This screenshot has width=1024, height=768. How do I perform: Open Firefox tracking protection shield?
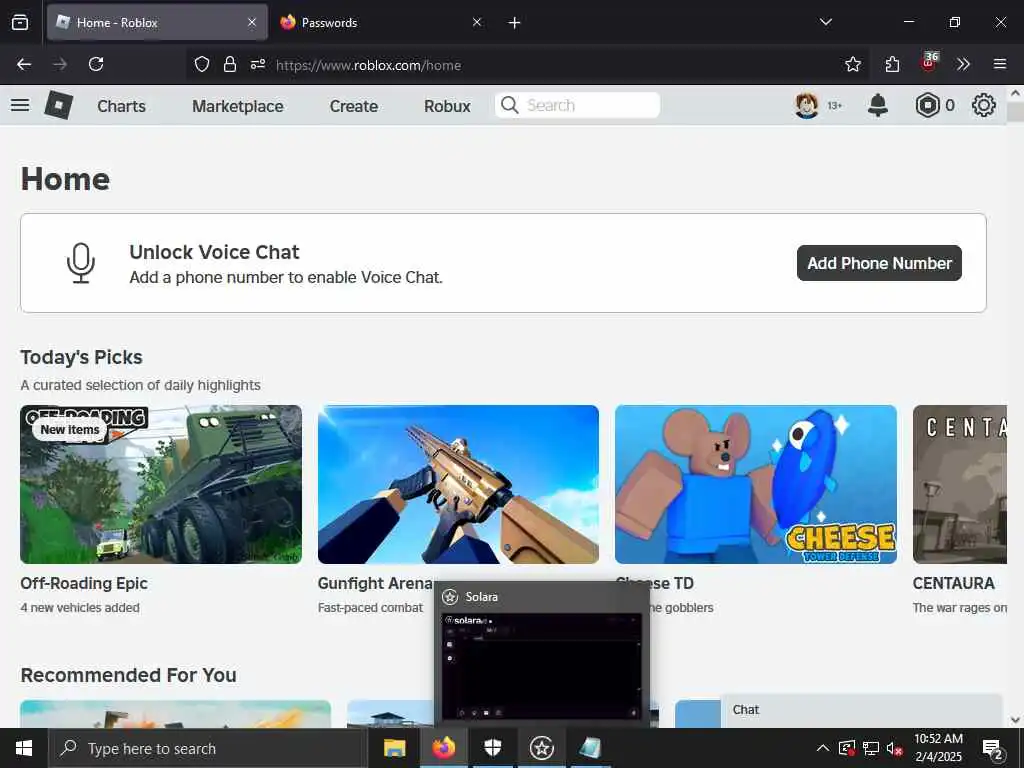point(202,64)
